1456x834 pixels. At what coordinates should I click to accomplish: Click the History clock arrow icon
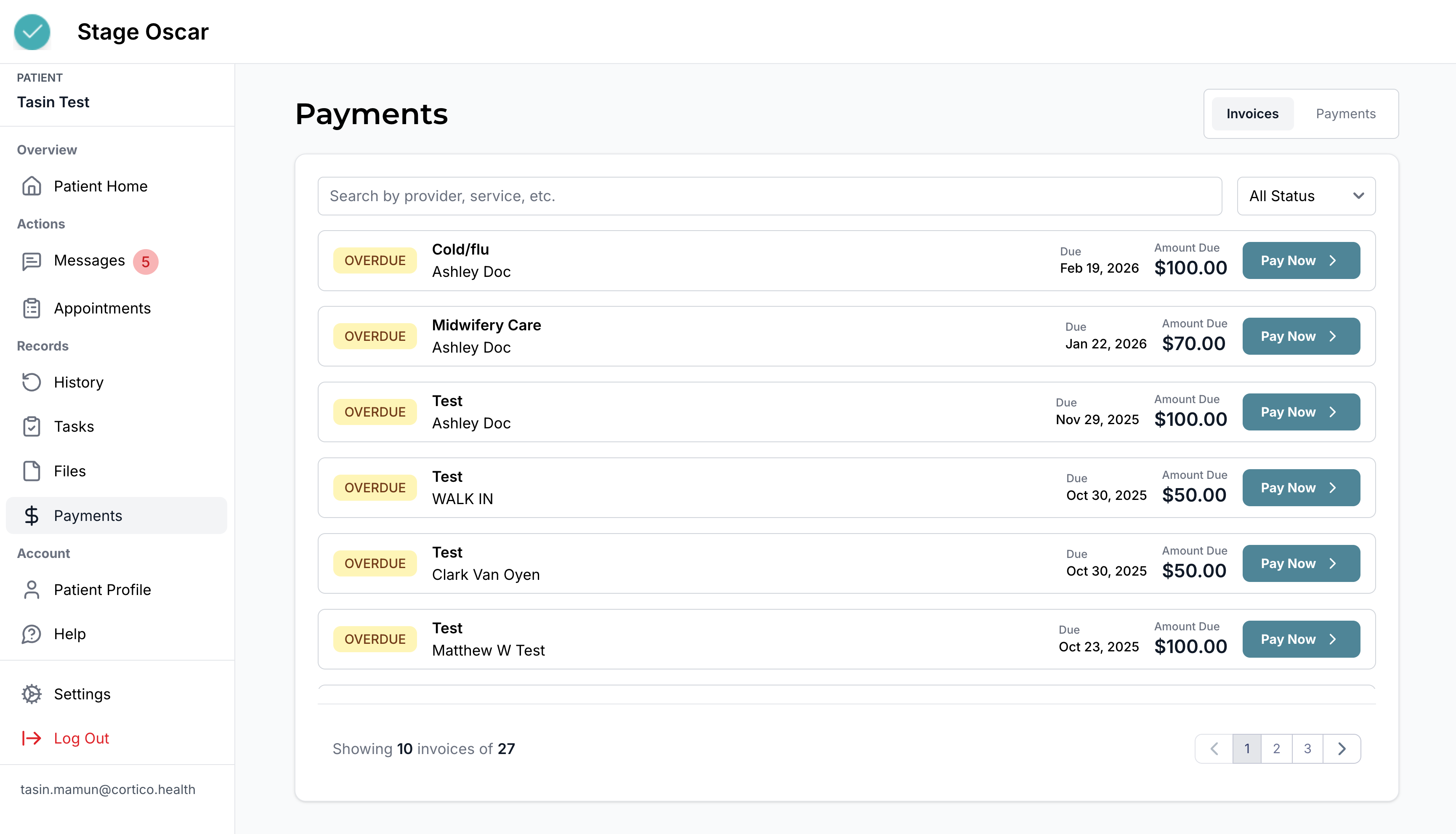pyautogui.click(x=32, y=382)
